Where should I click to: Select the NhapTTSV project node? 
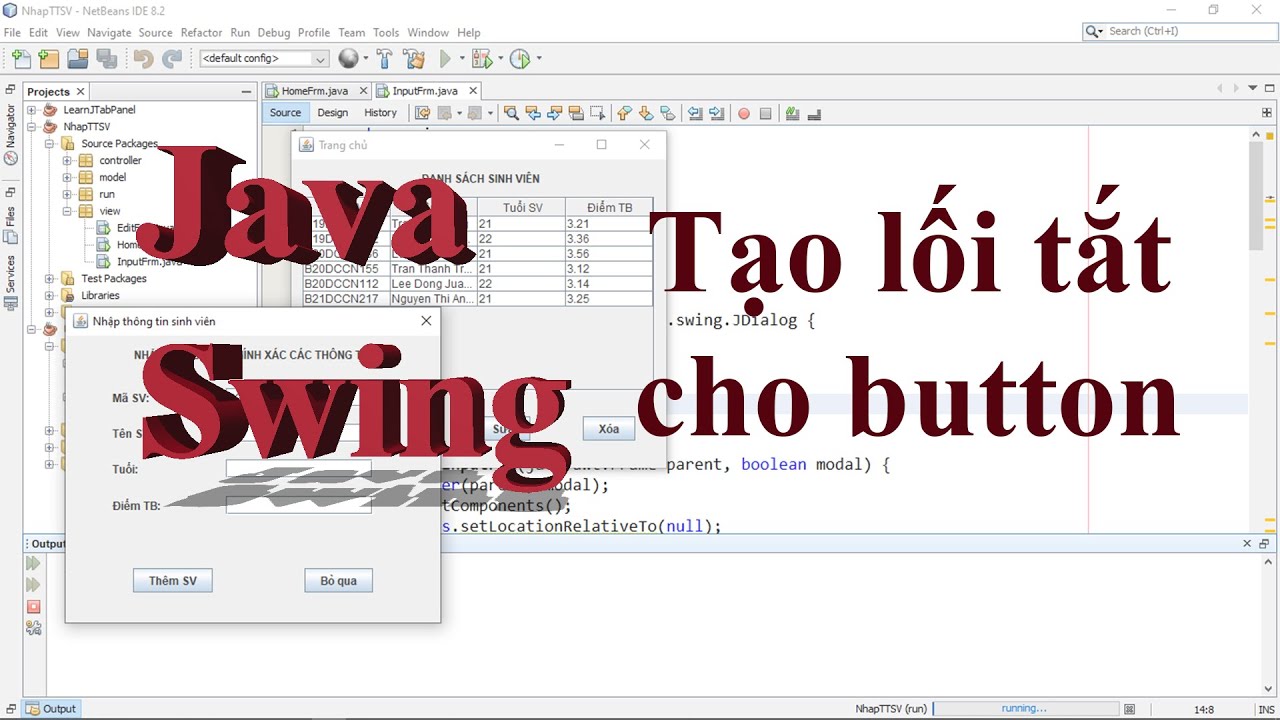pyautogui.click(x=86, y=127)
